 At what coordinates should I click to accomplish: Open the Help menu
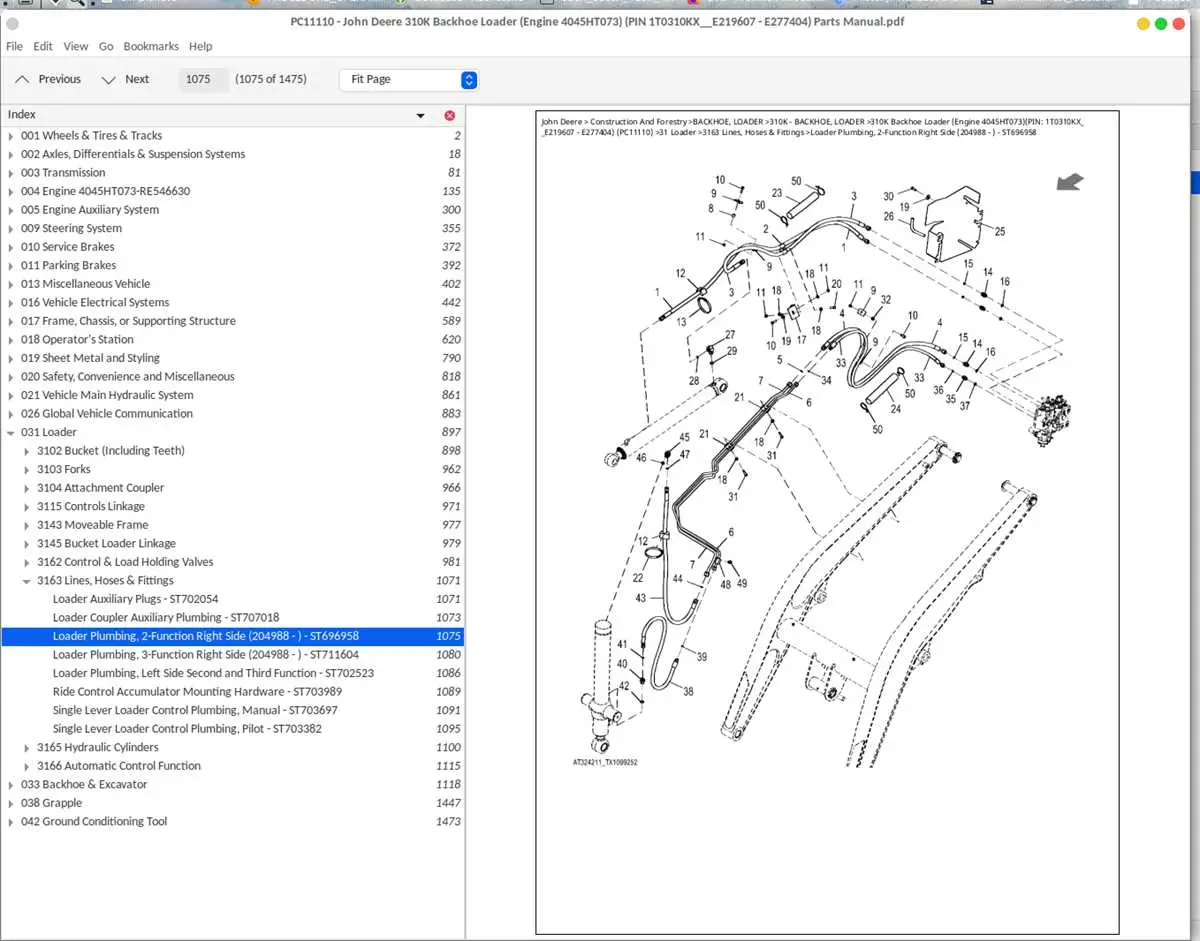(x=200, y=46)
